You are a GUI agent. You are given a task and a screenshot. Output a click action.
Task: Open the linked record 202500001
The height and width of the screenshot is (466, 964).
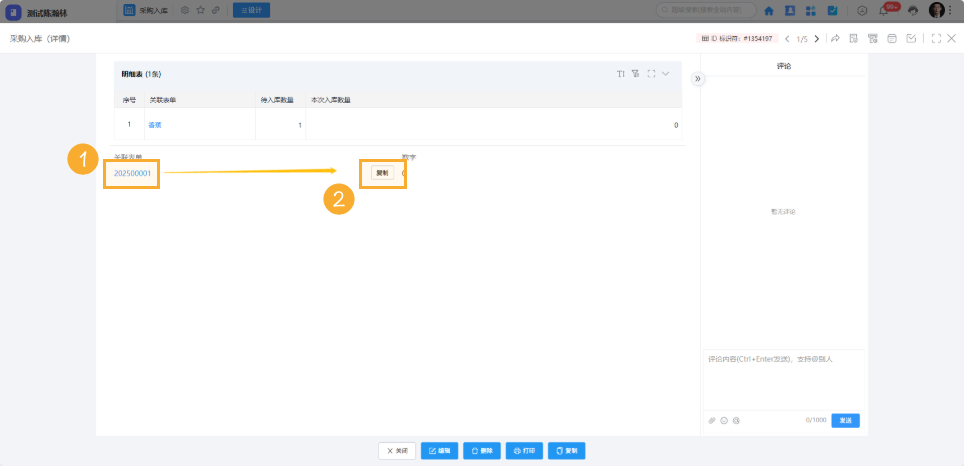(132, 173)
